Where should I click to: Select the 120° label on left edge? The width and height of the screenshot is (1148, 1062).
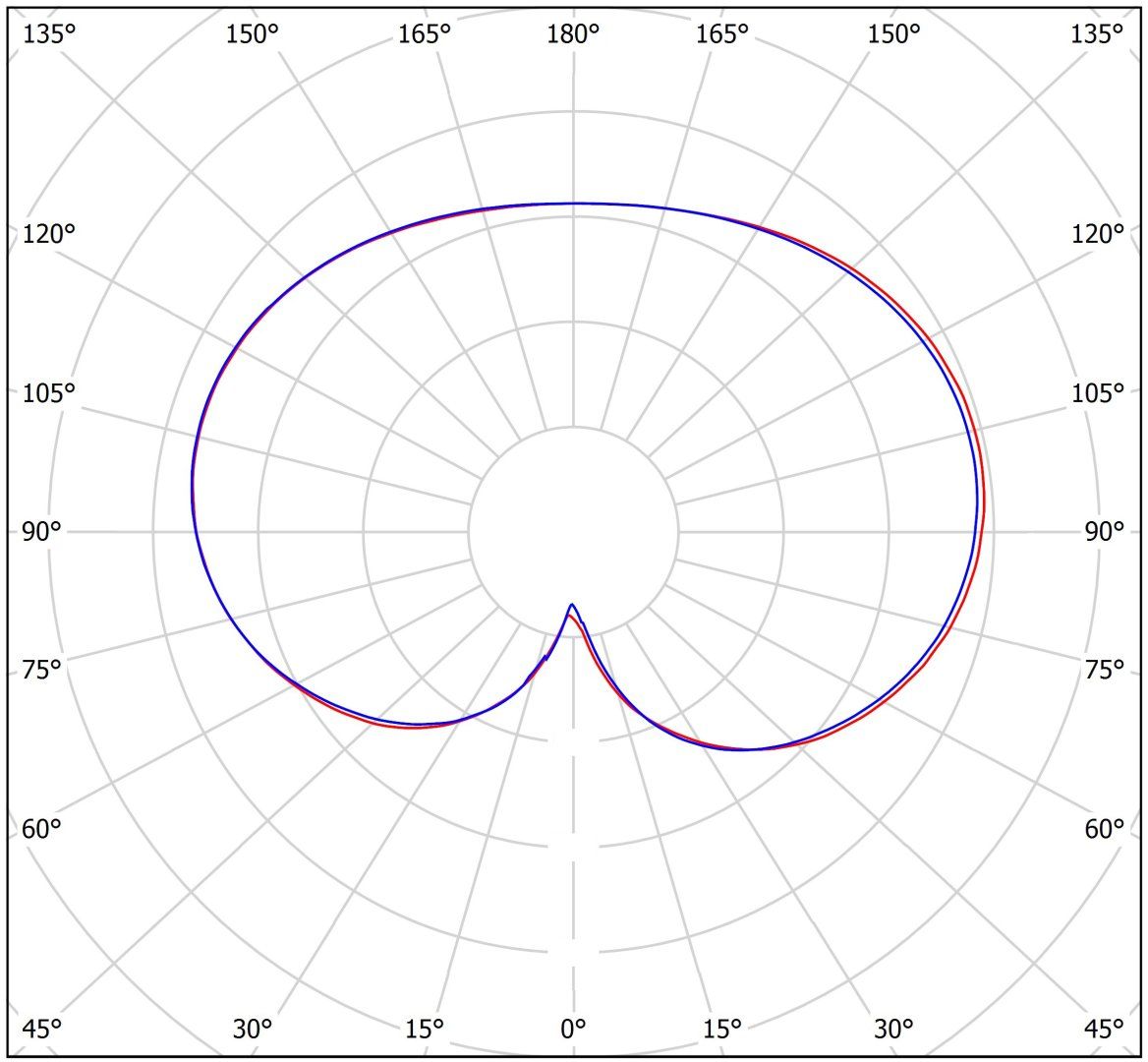click(x=48, y=234)
